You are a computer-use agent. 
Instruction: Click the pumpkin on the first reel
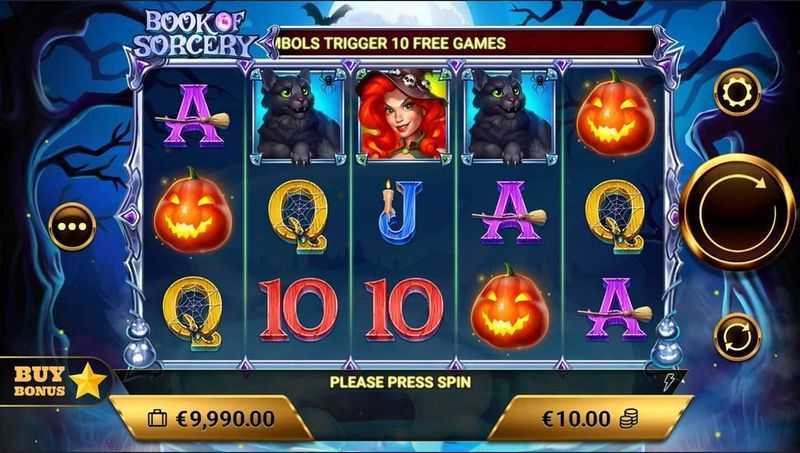pos(192,211)
